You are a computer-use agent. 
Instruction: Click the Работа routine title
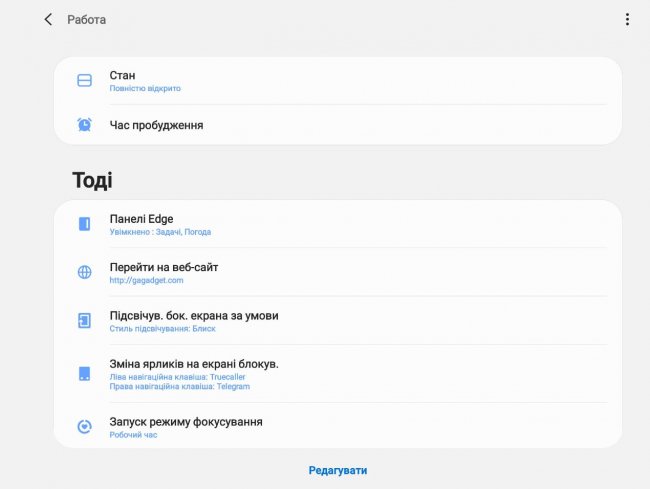point(86,20)
